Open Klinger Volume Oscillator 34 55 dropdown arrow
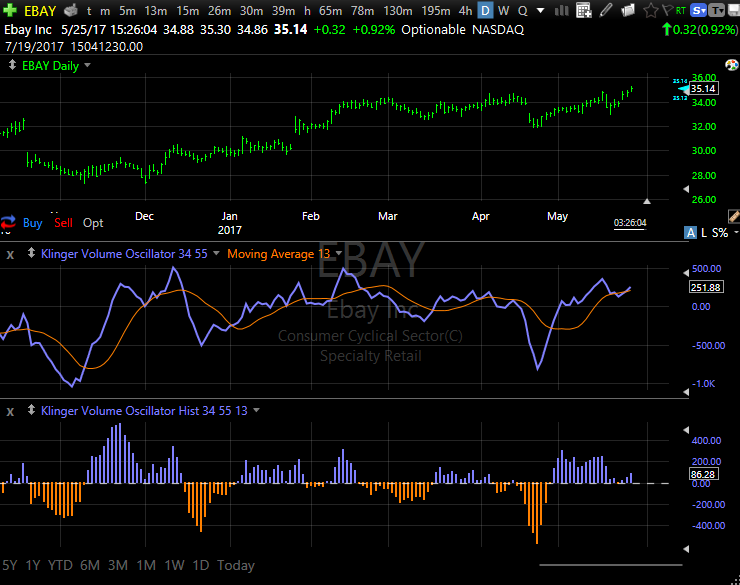Screen dimensions: 740x585 (216, 253)
